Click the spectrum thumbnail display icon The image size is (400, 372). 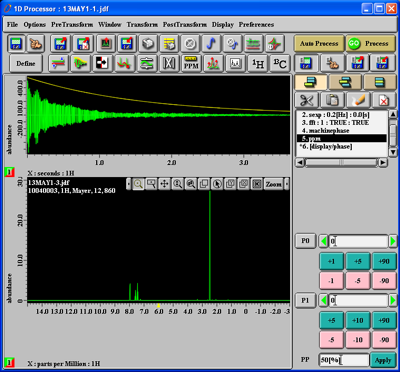click(235, 63)
